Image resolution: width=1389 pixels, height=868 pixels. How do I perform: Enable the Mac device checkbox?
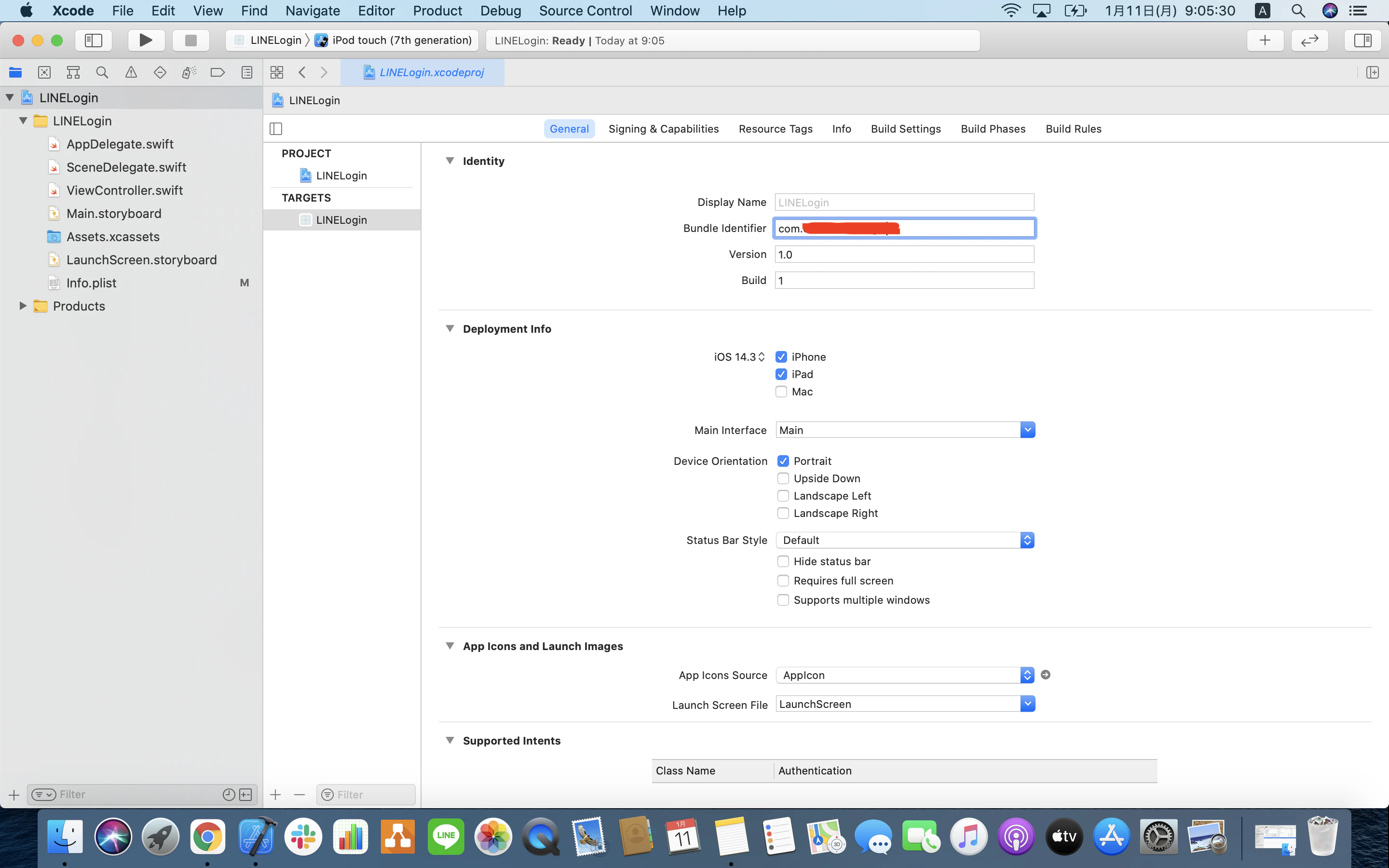781,392
